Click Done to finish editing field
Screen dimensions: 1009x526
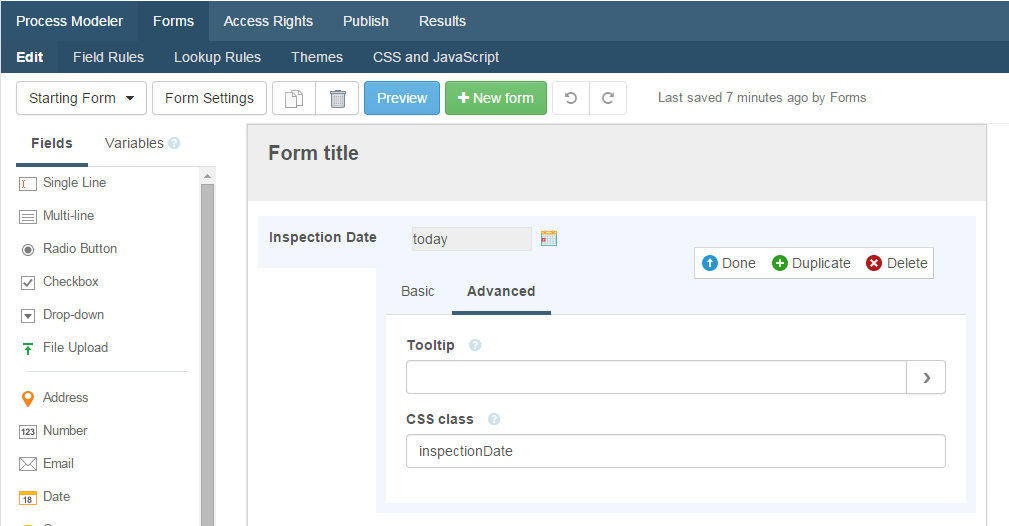(x=729, y=263)
